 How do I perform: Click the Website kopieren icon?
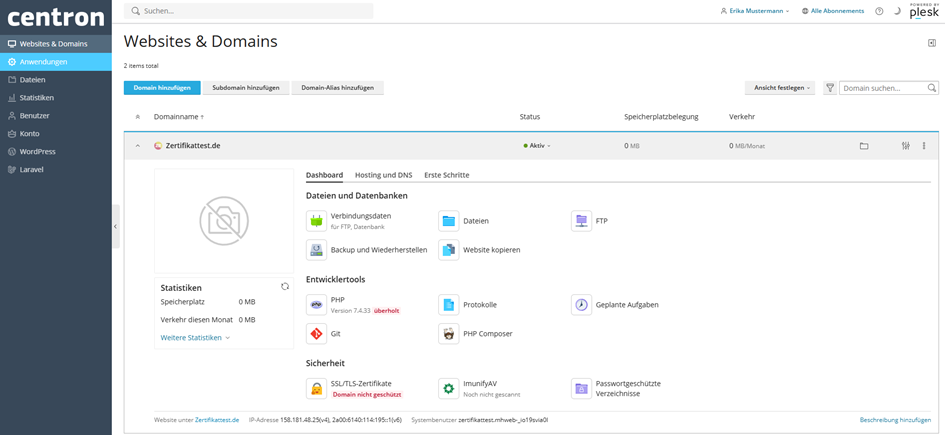pos(449,250)
